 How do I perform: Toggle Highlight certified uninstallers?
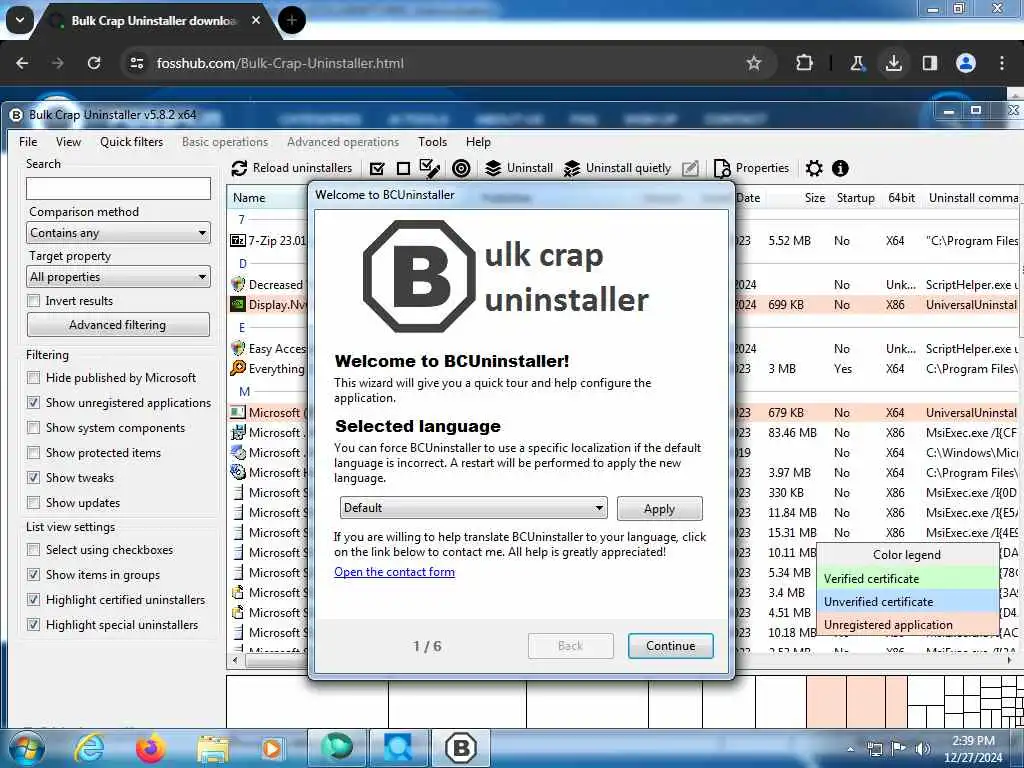pyautogui.click(x=33, y=600)
